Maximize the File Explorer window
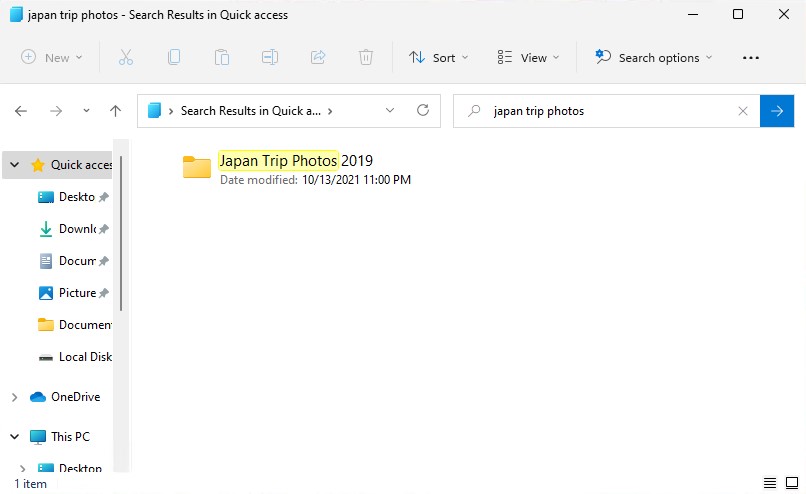This screenshot has height=494, width=806. [738, 14]
